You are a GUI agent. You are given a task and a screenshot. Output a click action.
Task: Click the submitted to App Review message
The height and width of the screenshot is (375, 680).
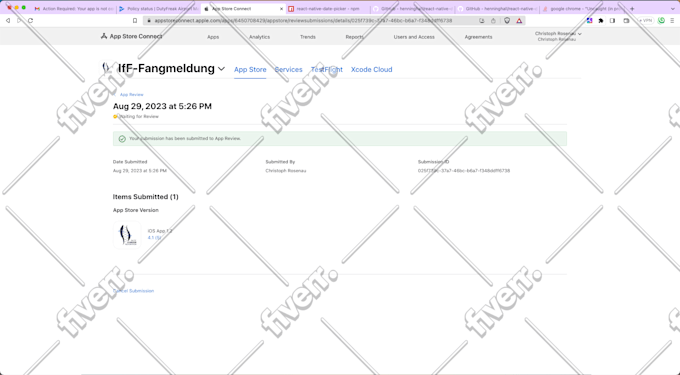[185, 139]
